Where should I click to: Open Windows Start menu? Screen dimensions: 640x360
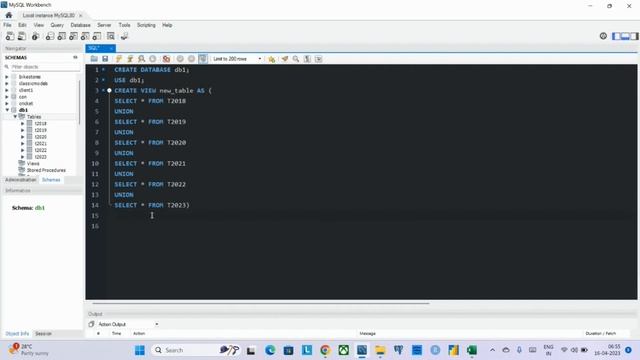pos(140,350)
